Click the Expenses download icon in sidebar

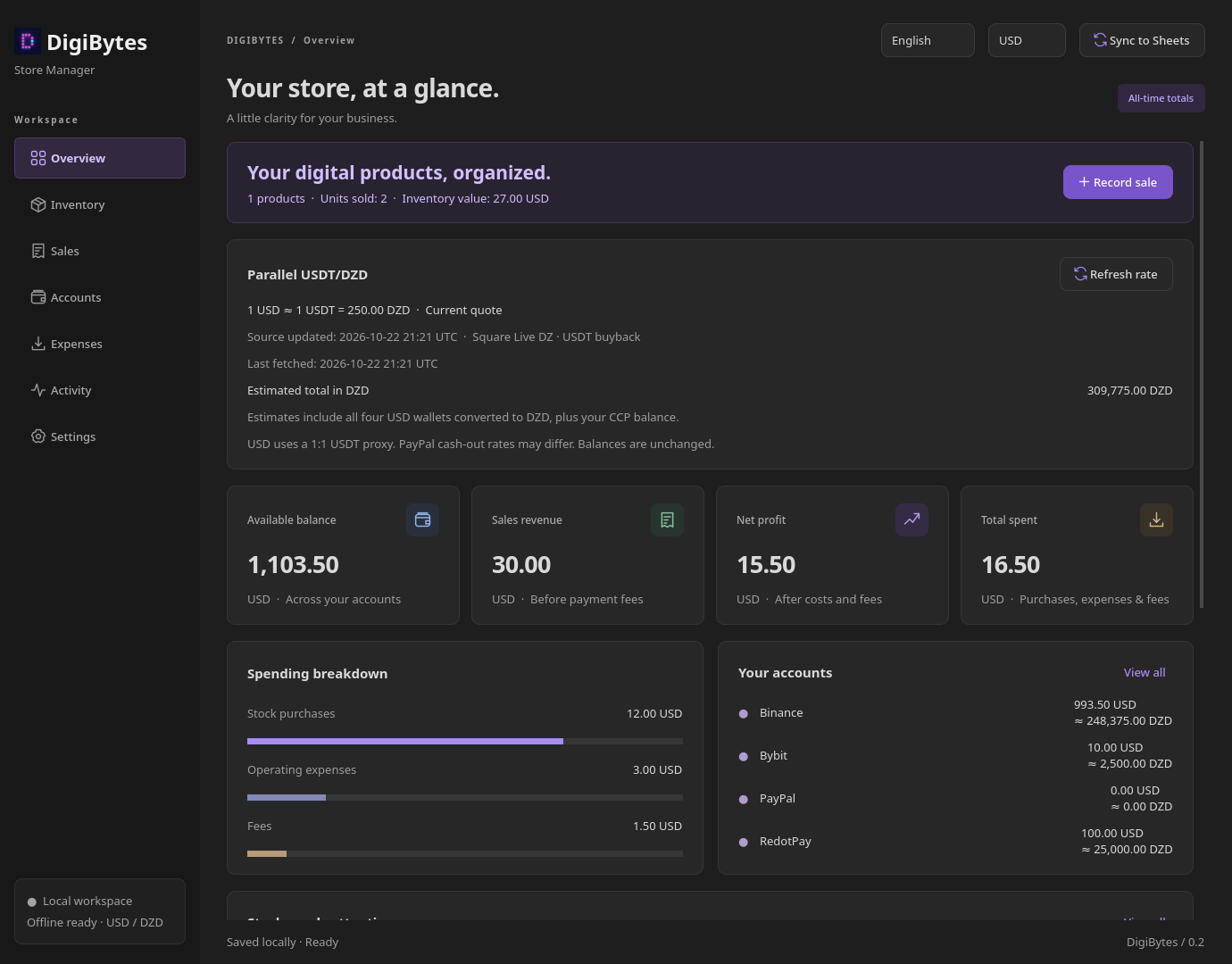tap(38, 344)
